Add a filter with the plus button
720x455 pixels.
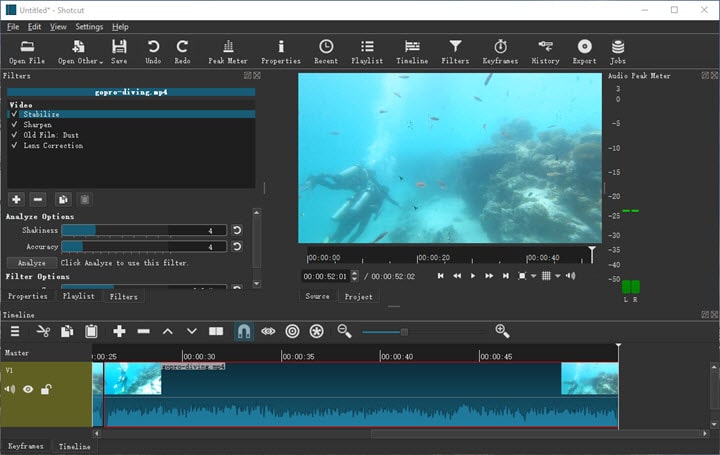click(x=15, y=200)
